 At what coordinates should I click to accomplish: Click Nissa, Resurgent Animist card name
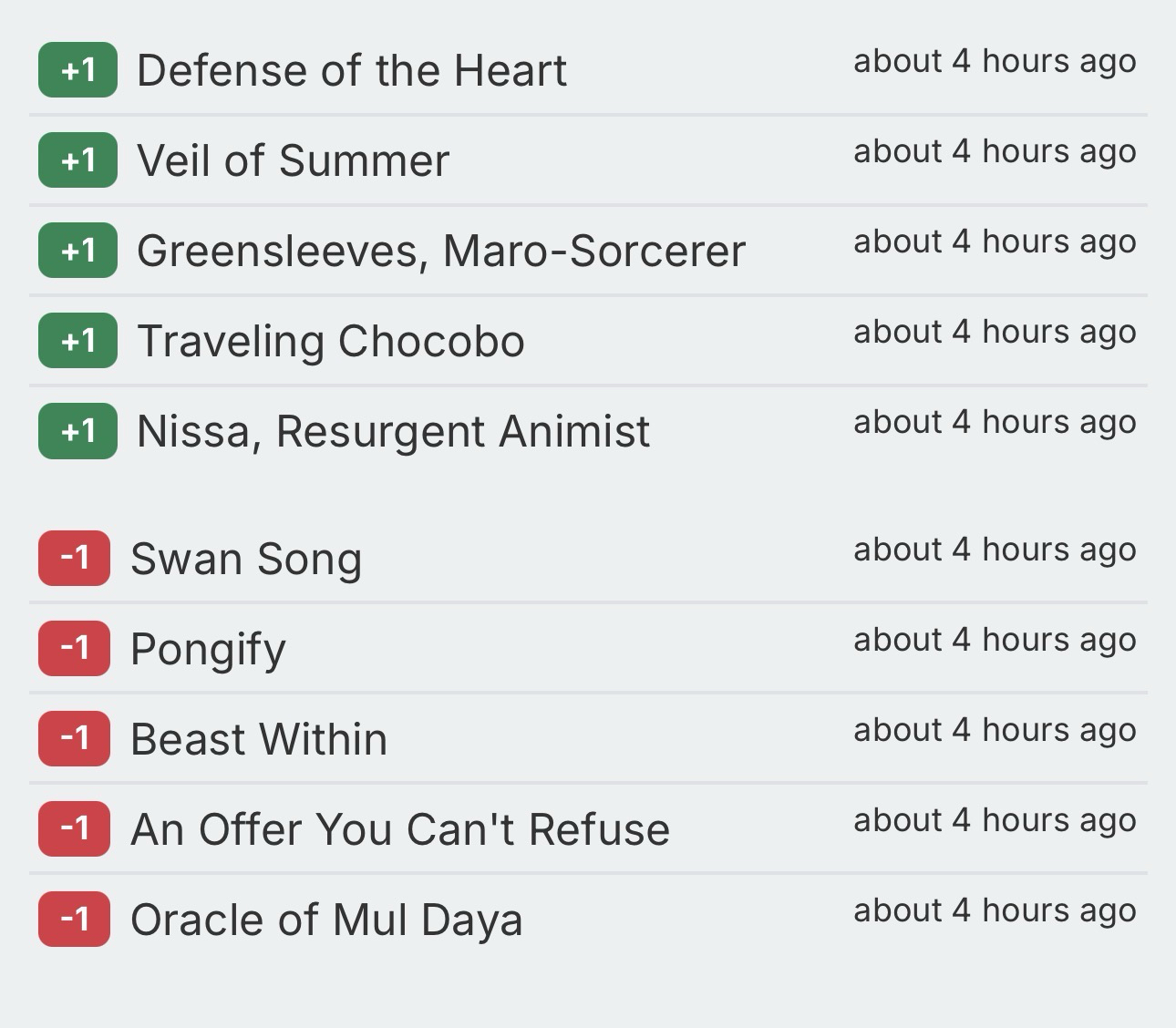click(x=393, y=432)
